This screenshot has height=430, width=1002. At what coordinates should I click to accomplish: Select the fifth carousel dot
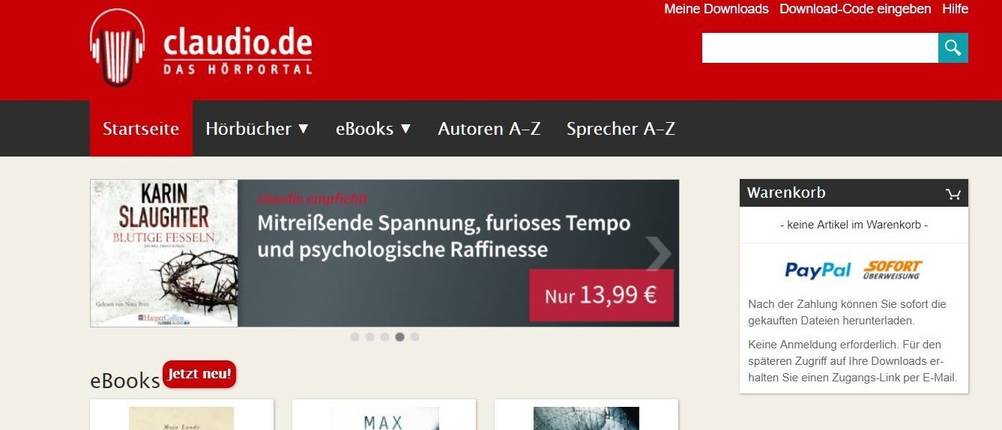point(415,337)
